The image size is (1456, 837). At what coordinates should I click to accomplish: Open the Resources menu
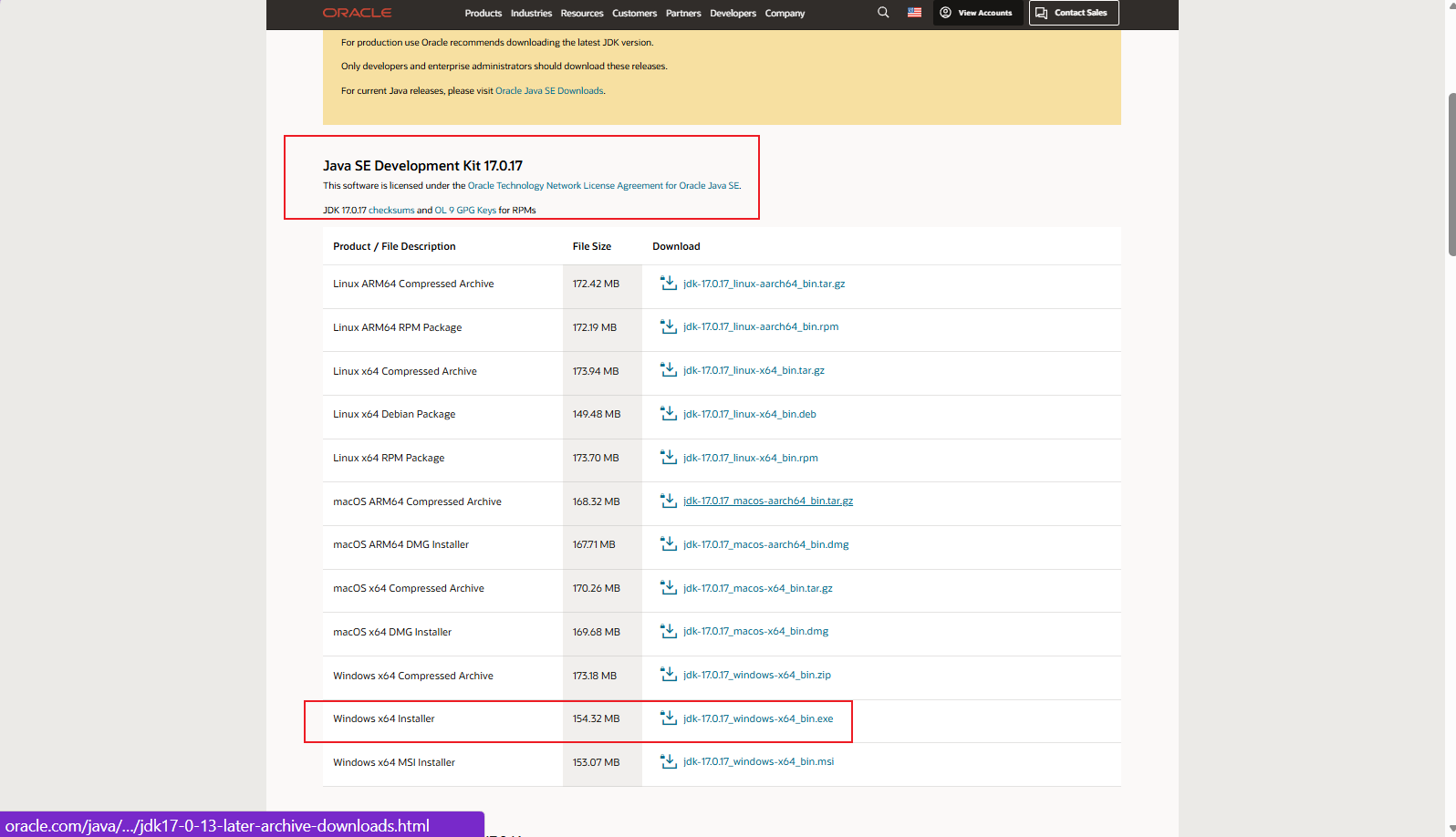pos(582,14)
